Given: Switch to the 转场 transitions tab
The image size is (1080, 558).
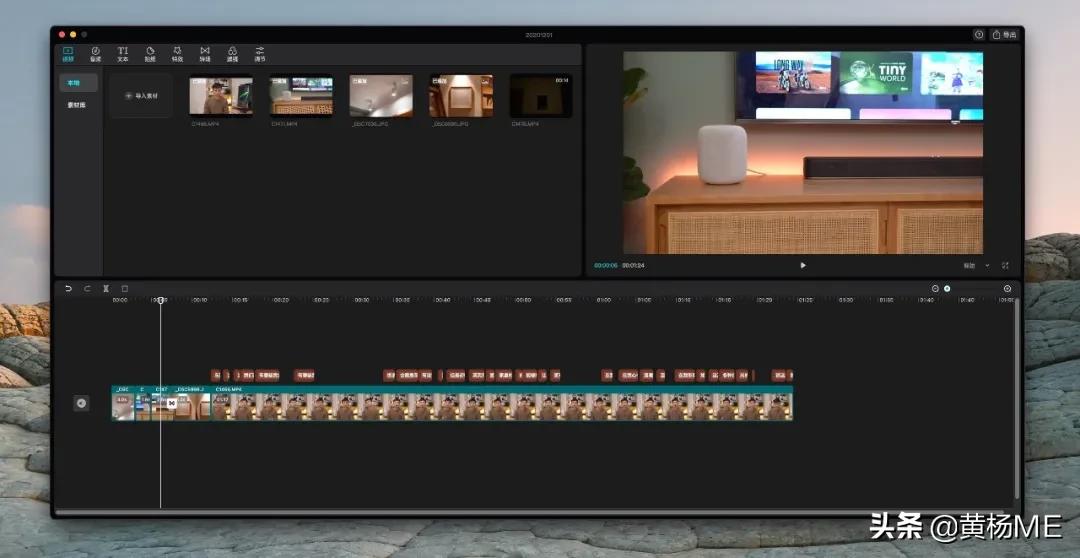Looking at the screenshot, I should coord(205,54).
